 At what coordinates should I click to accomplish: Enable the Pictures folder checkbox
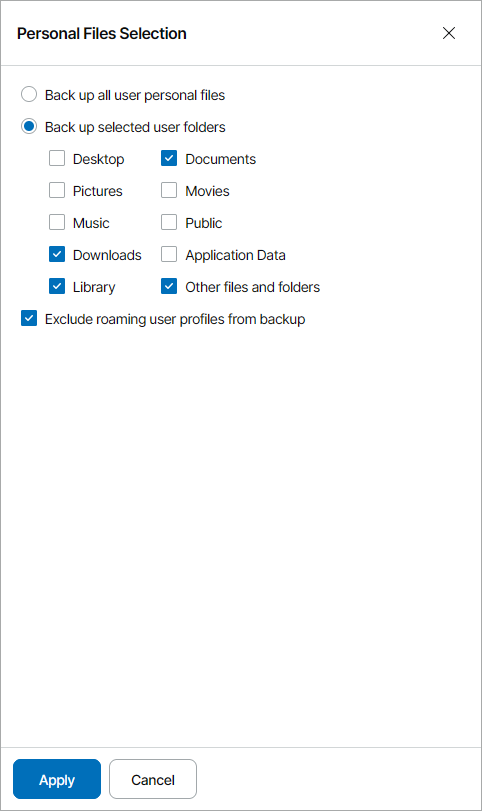coord(57,190)
